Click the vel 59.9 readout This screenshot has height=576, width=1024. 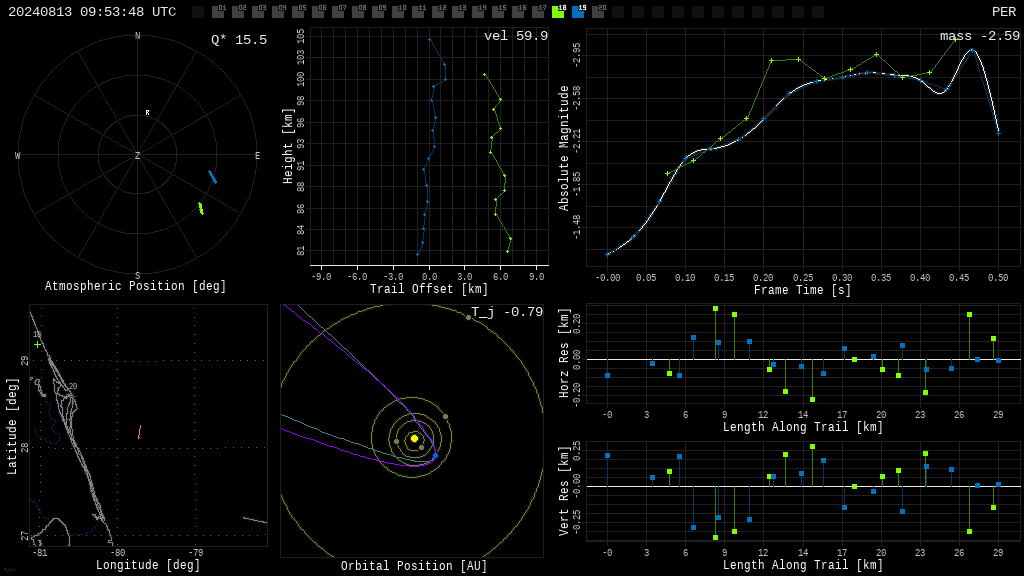[x=516, y=36]
